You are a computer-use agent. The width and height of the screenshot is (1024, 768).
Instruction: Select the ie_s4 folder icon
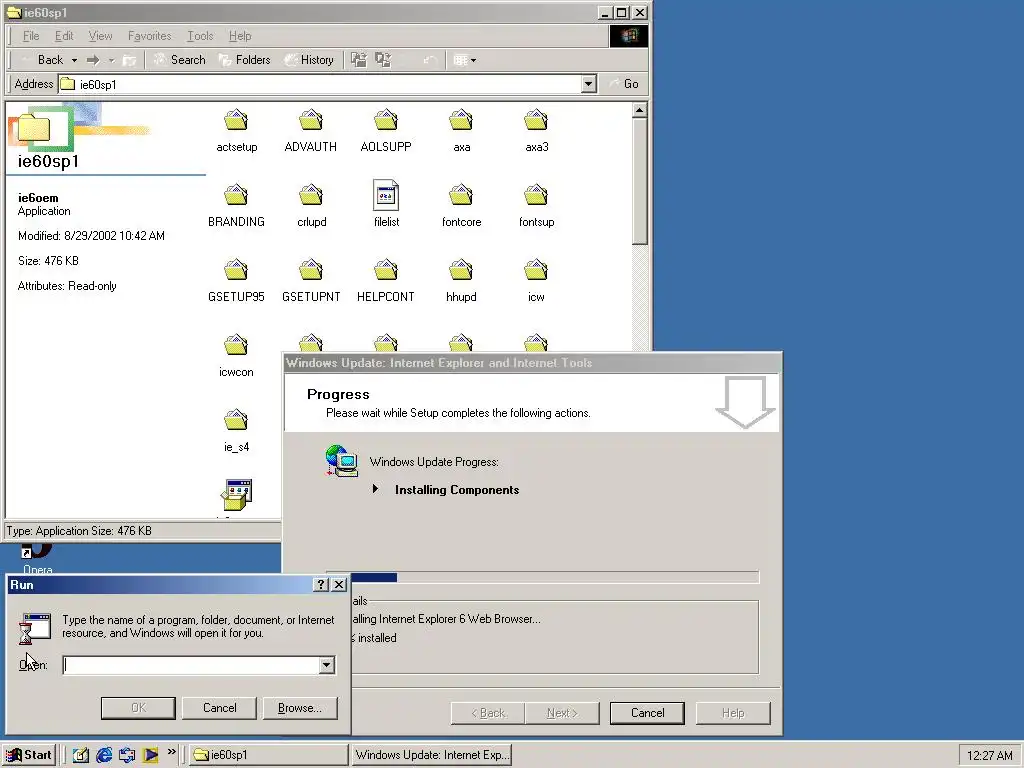click(x=236, y=421)
